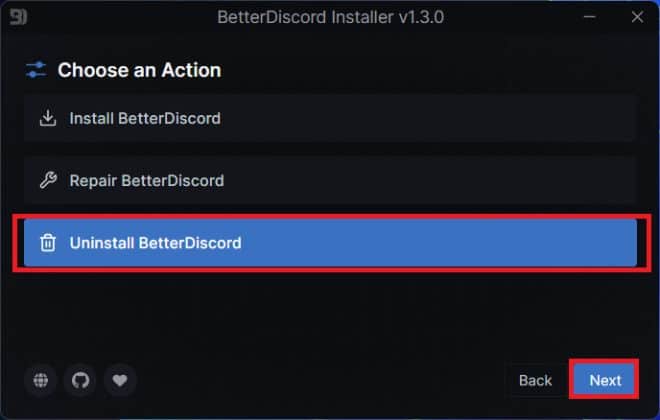Select the highlighted Uninstall BetterDiscord option row
Image resolution: width=660 pixels, height=420 pixels.
[x=330, y=243]
